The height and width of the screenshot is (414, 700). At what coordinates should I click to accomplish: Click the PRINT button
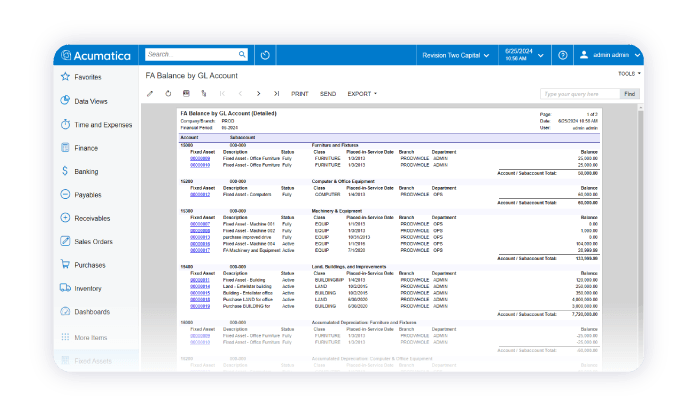300,94
